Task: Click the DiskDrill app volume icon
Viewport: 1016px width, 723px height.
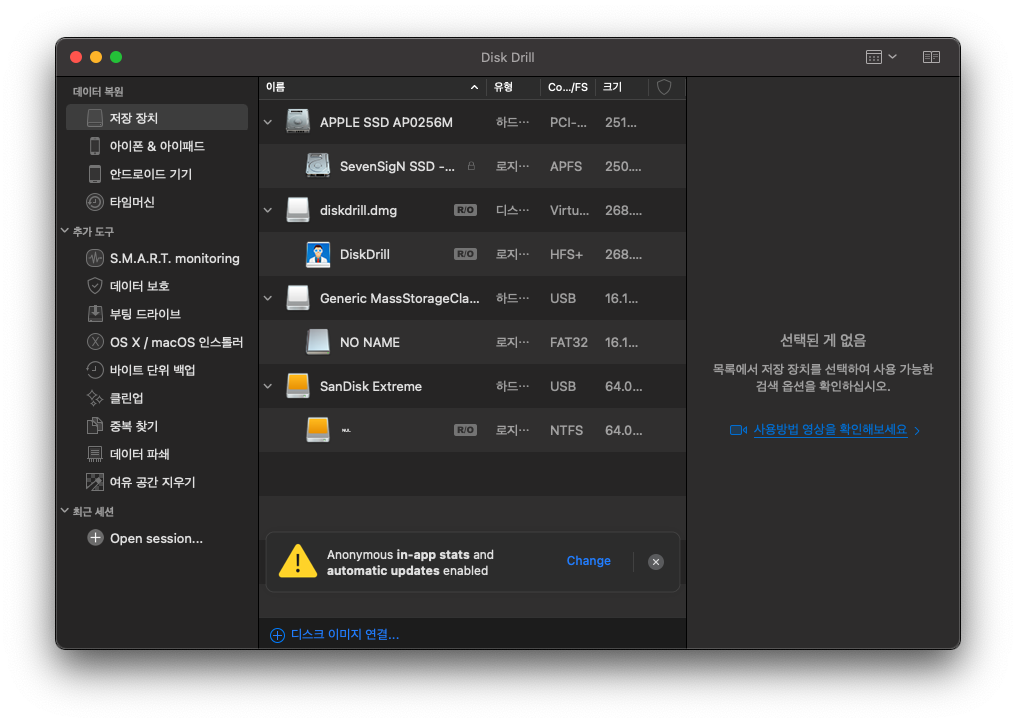Action: 318,254
